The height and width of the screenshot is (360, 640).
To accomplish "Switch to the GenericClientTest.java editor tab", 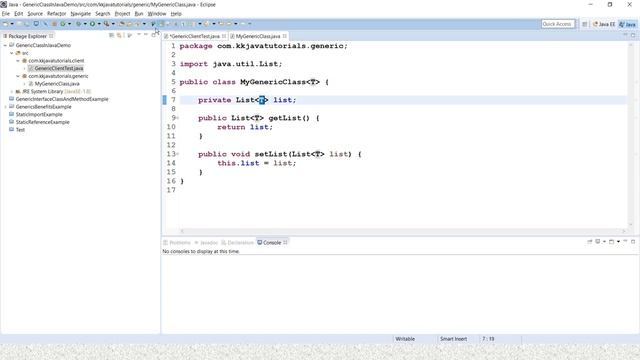I will tap(194, 36).
